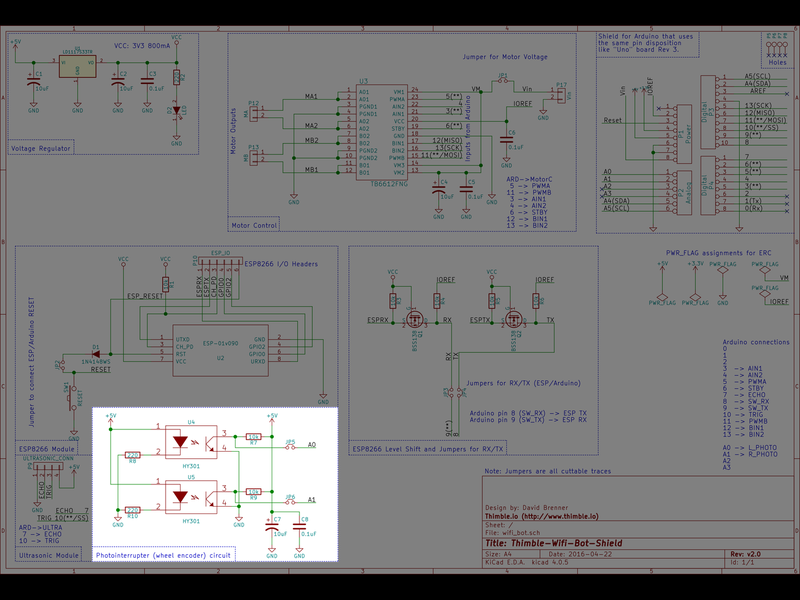Click "ESP8266 Level Shift and Jumpers" label
800x600 pixels.
(x=428, y=449)
